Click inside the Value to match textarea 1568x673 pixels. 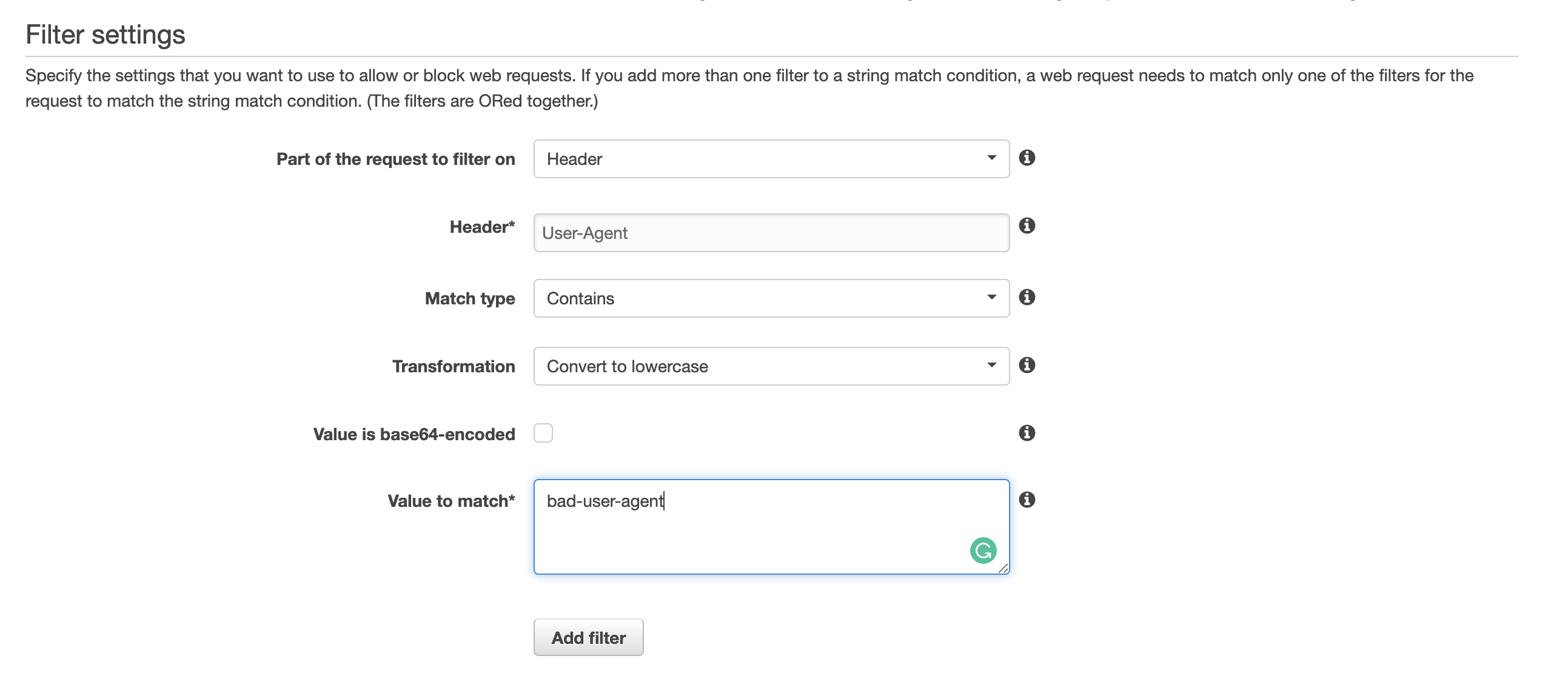pyautogui.click(x=771, y=527)
